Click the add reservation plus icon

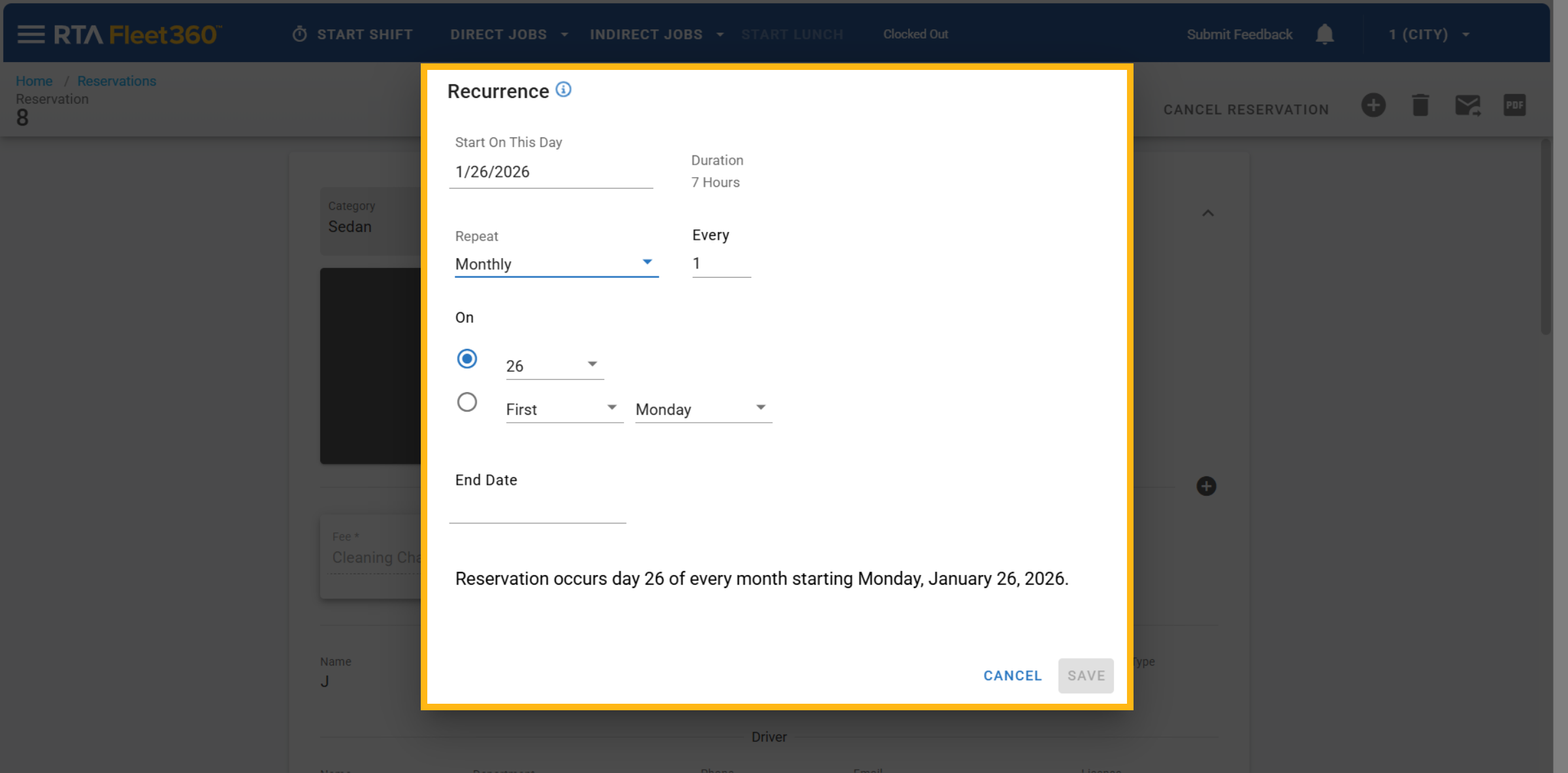pos(1373,105)
